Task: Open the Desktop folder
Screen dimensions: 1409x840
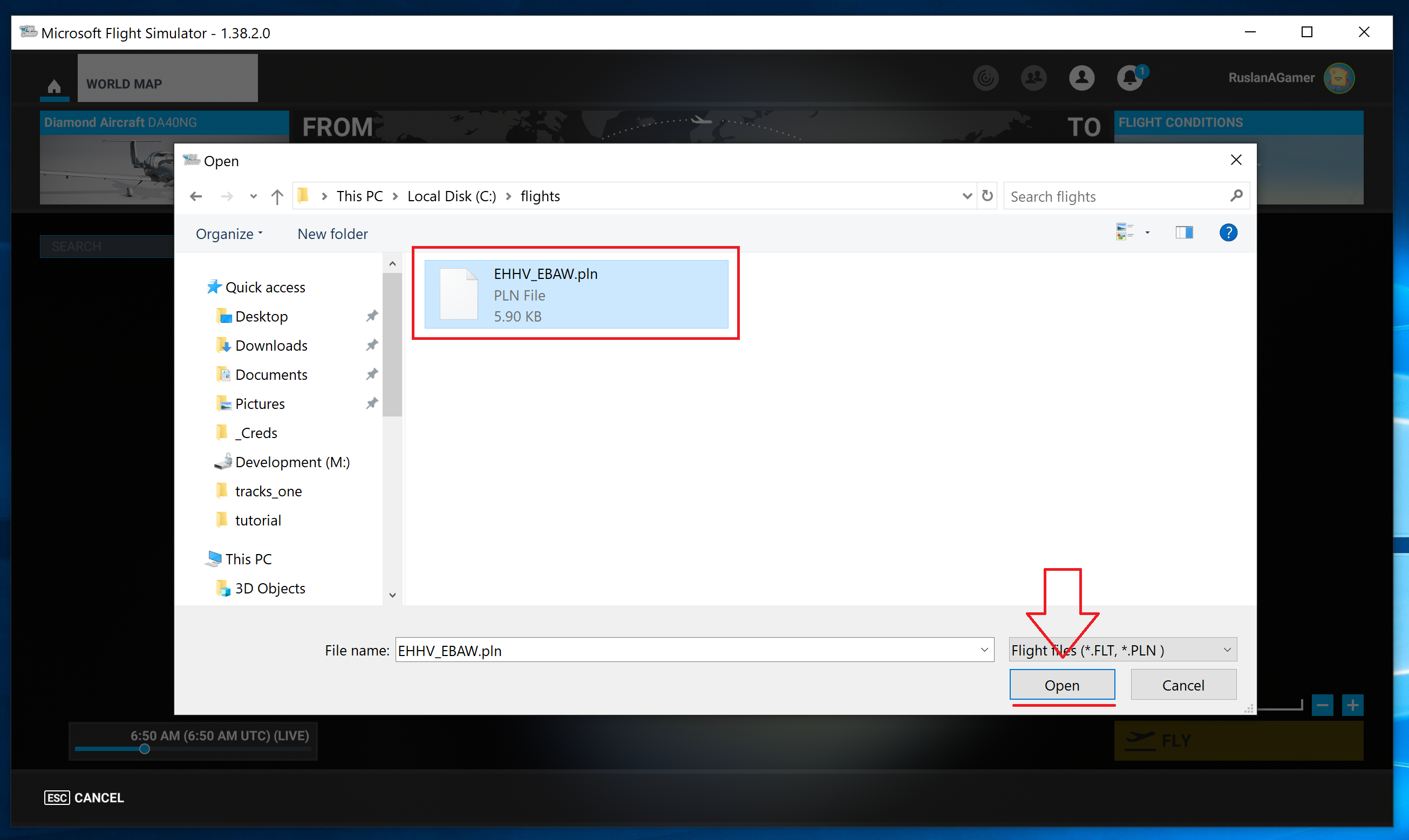Action: [253, 316]
